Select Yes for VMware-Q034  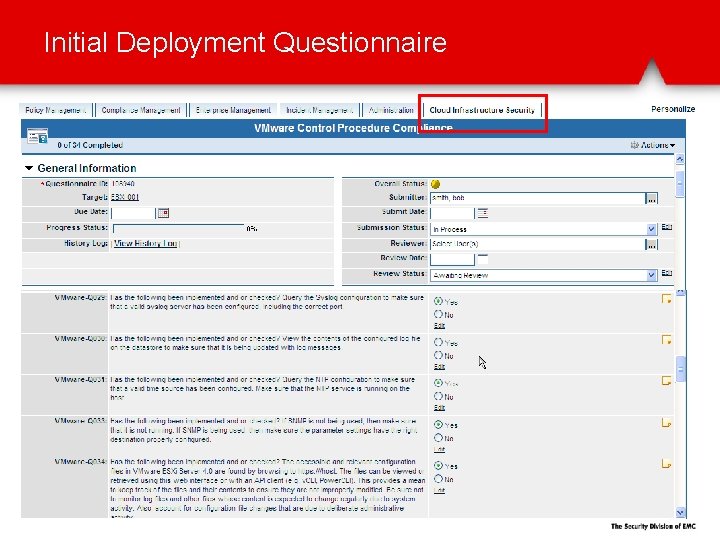coord(439,466)
